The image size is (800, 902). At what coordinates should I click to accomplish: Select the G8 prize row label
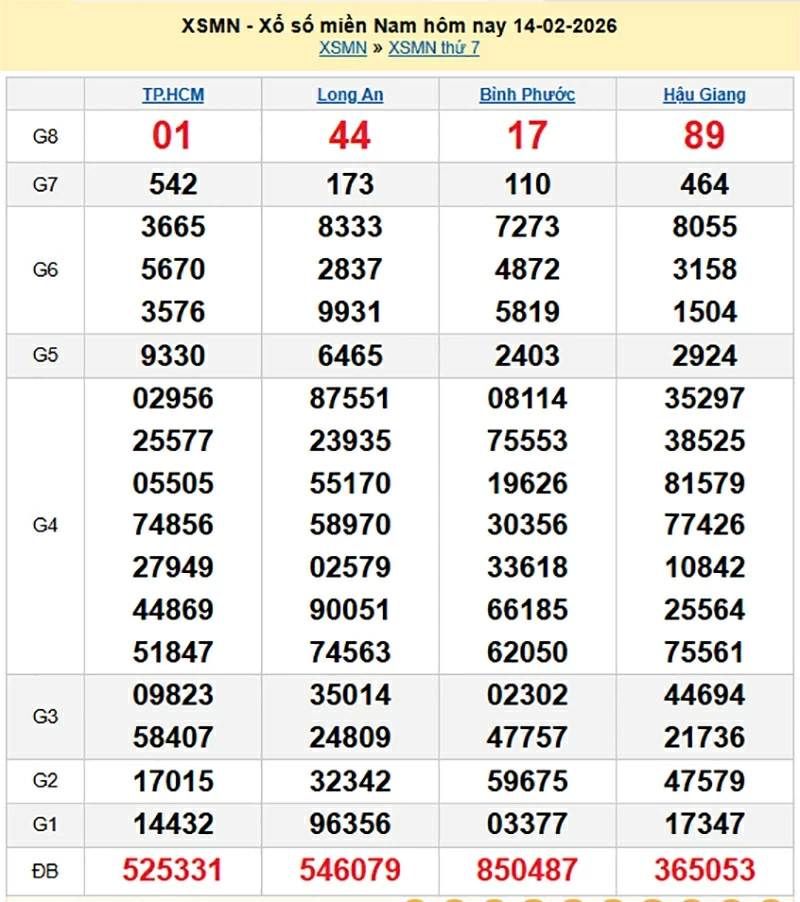[x=45, y=136]
